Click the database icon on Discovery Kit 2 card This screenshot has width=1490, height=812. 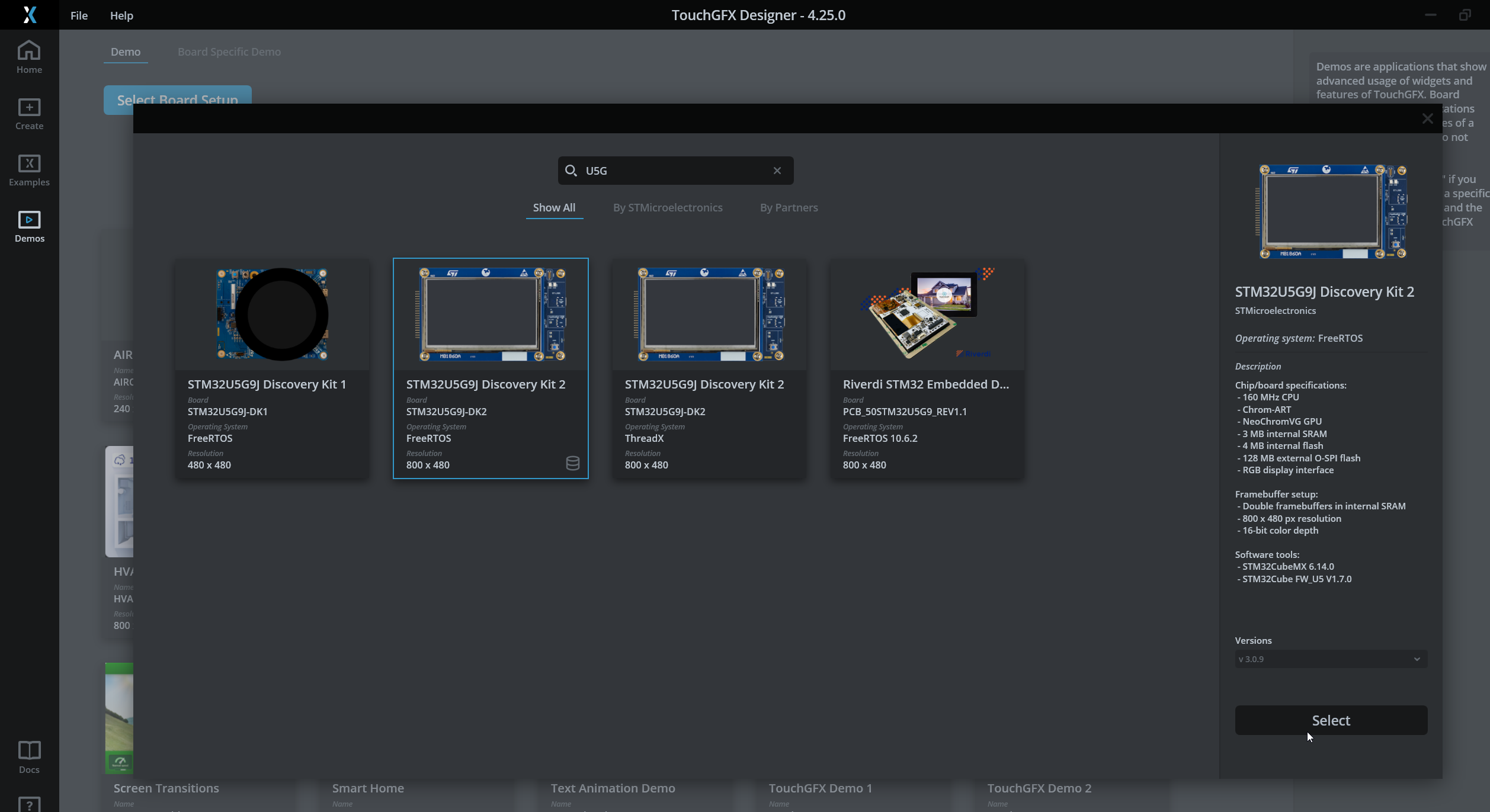click(x=572, y=463)
